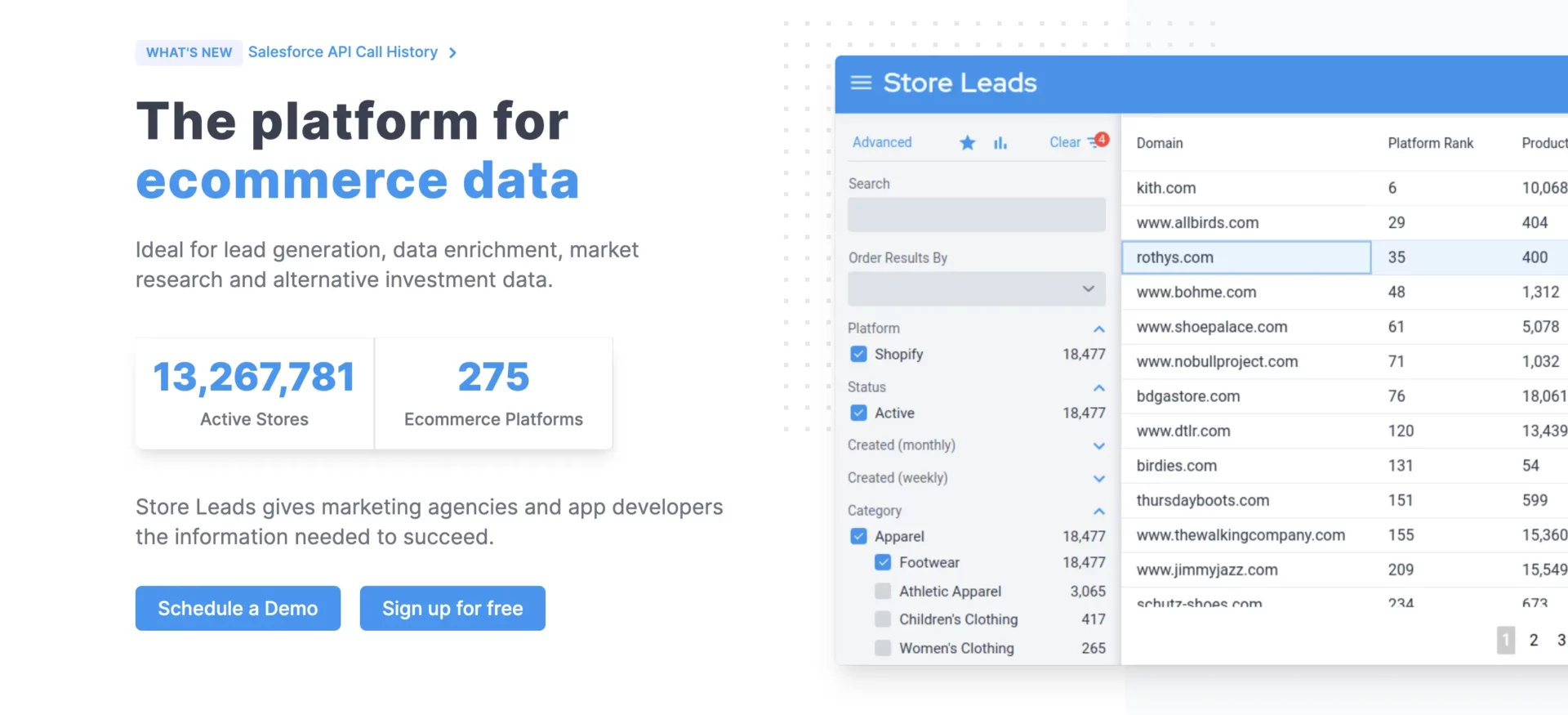
Task: Collapse the Status filter section
Action: coord(1099,387)
